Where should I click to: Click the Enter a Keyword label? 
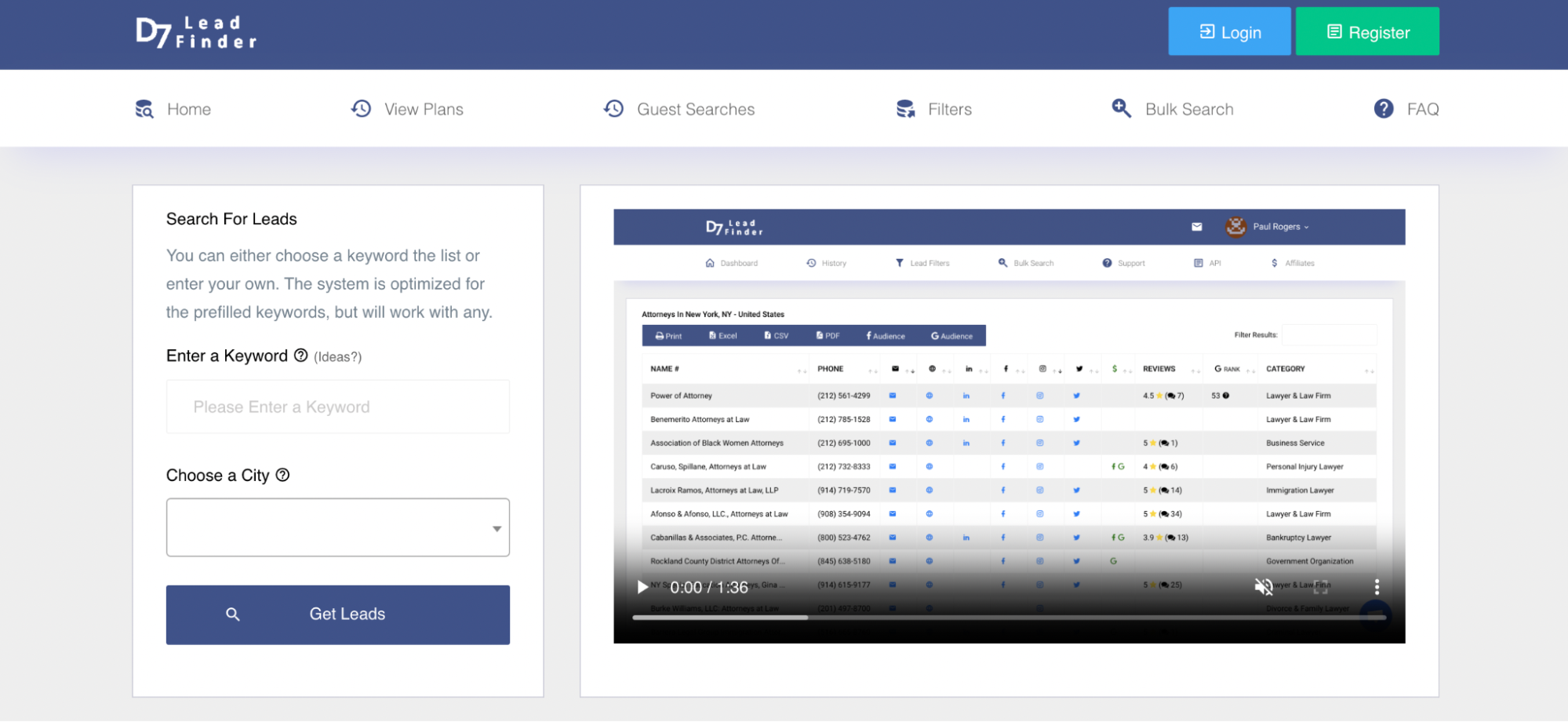pyautogui.click(x=227, y=356)
